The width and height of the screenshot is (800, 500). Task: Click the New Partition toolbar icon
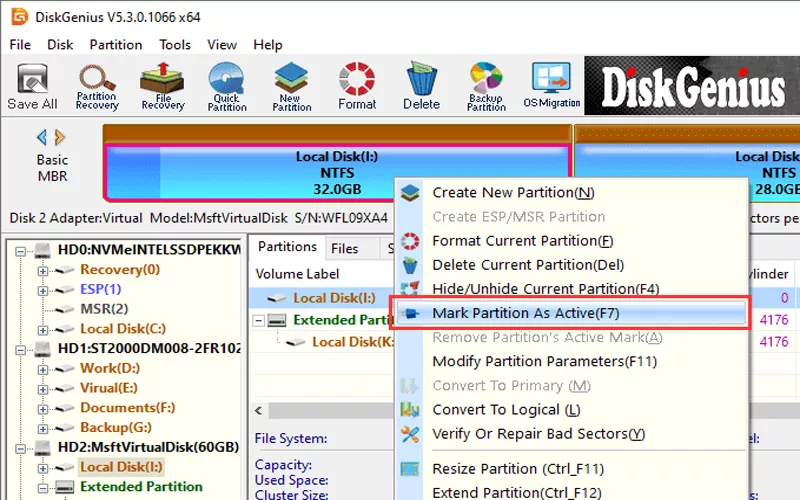coord(291,87)
